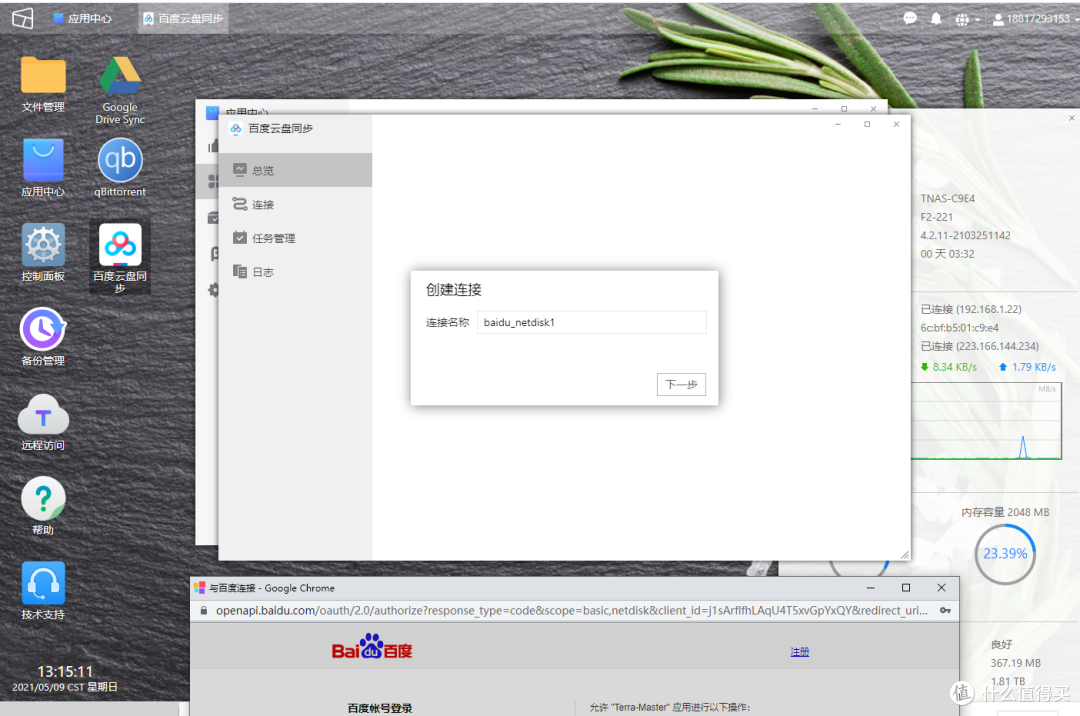Click the 4.2.11-2103251142 version text
Image resolution: width=1080 pixels, height=716 pixels.
[966, 235]
